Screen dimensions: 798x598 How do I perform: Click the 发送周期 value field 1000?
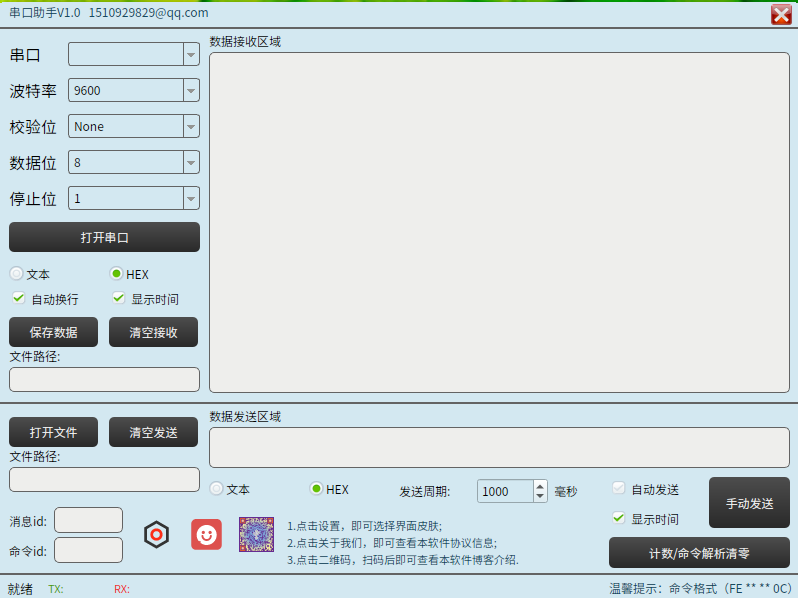coord(505,491)
